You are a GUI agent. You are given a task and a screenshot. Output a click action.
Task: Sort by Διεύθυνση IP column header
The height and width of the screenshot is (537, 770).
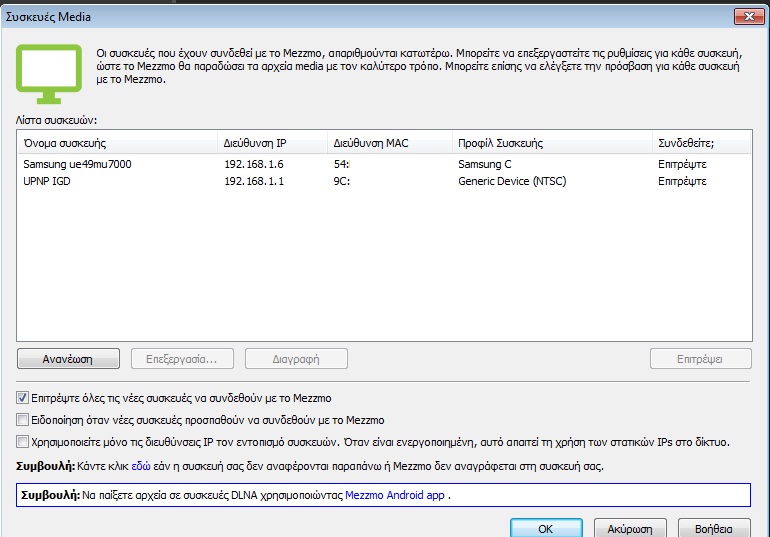coord(273,143)
